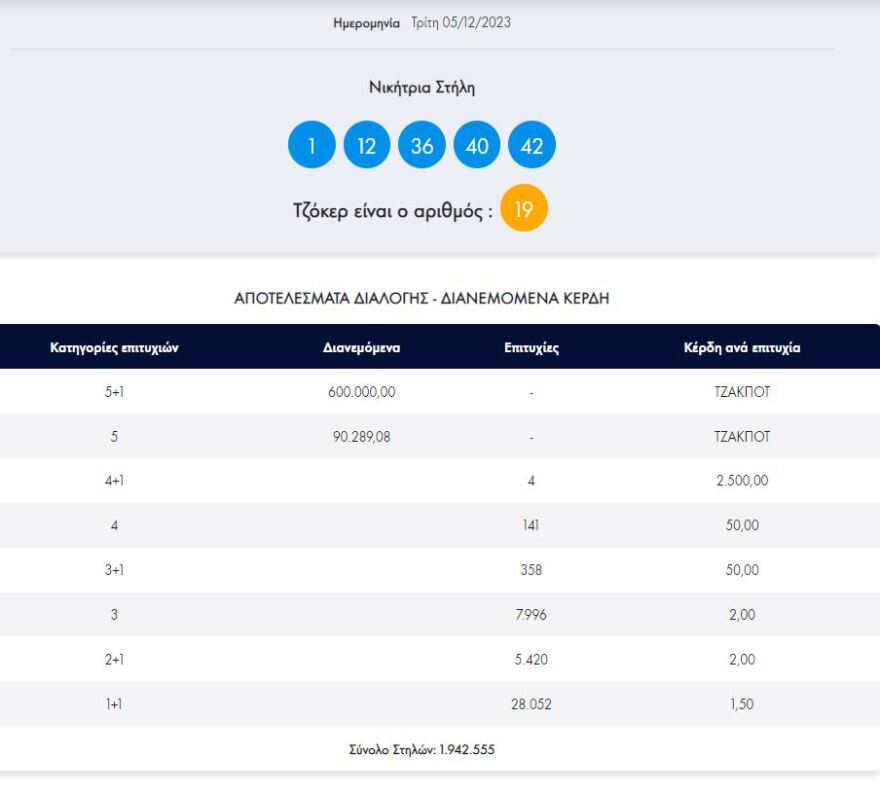Click winning number ball 36
The image size is (880, 791).
[422, 146]
